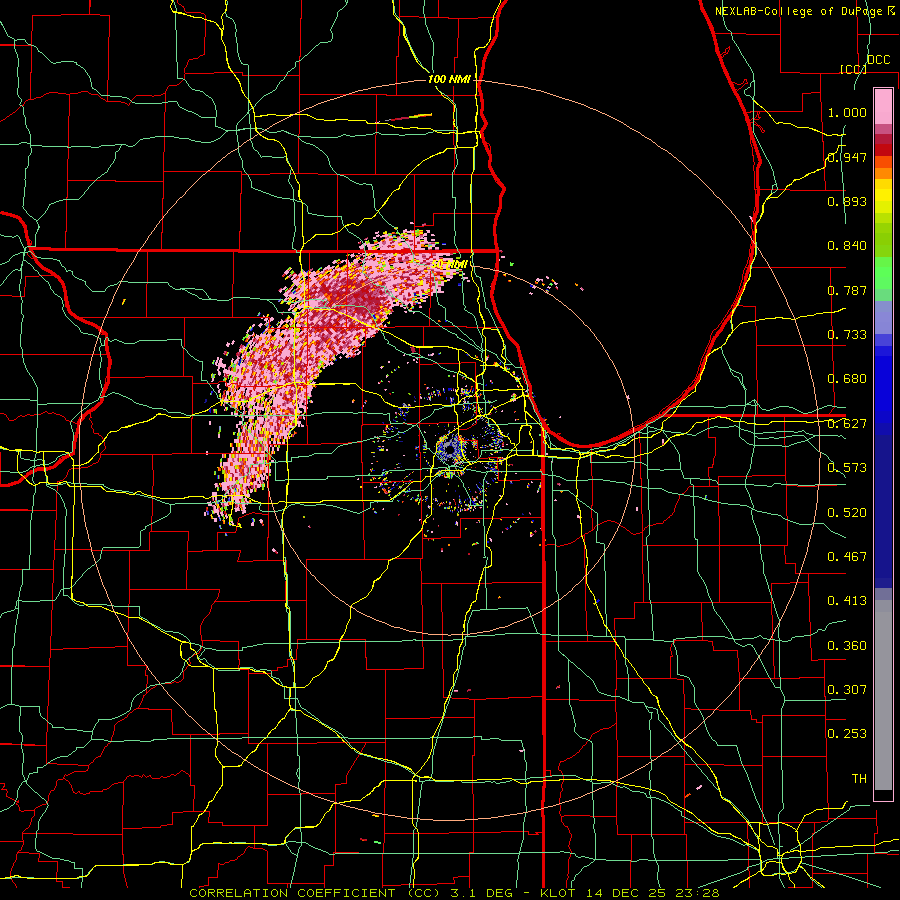The height and width of the screenshot is (900, 900).
Task: Click the 100 NMI range ring label
Action: [x=449, y=79]
